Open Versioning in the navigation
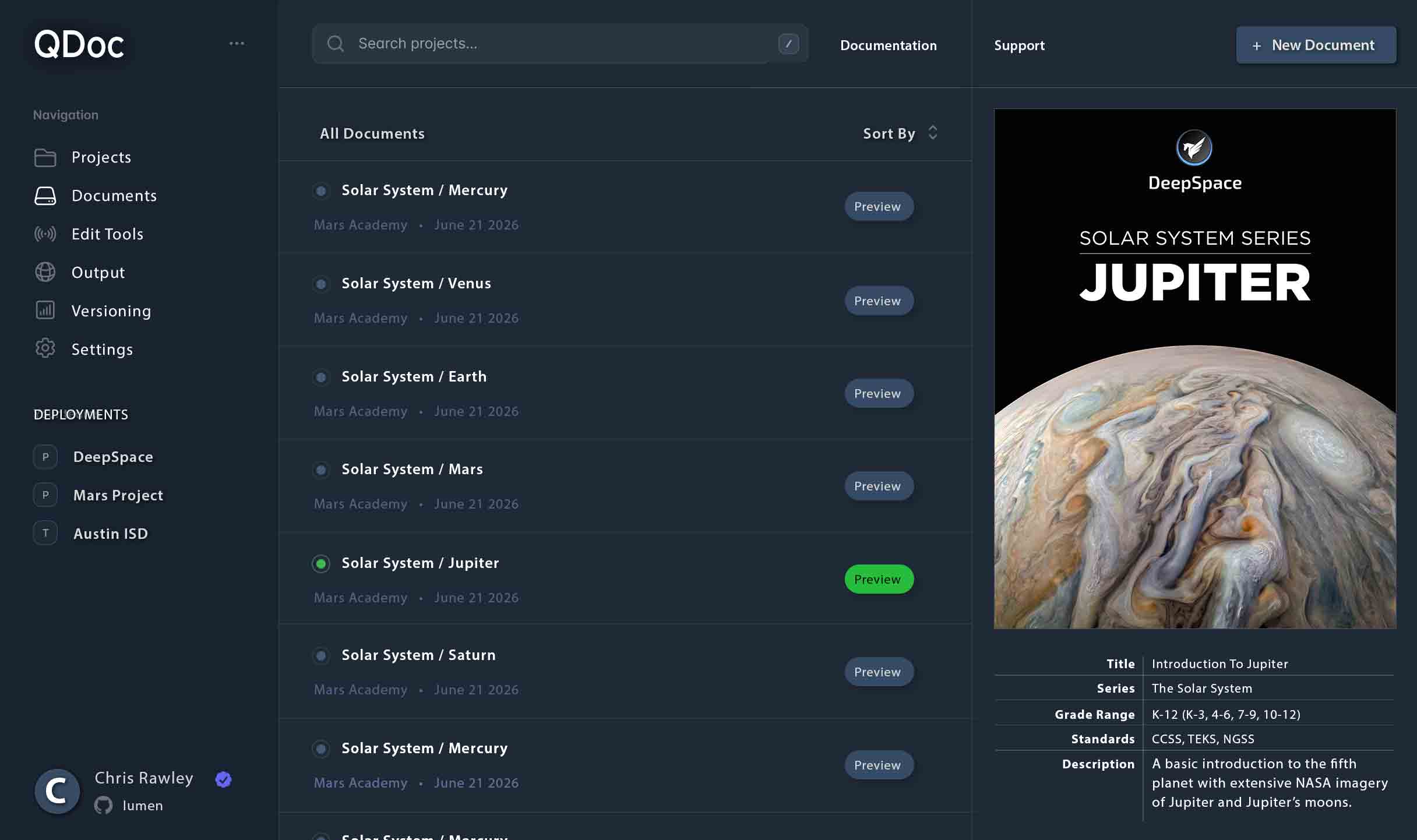The width and height of the screenshot is (1417, 840). coord(111,310)
